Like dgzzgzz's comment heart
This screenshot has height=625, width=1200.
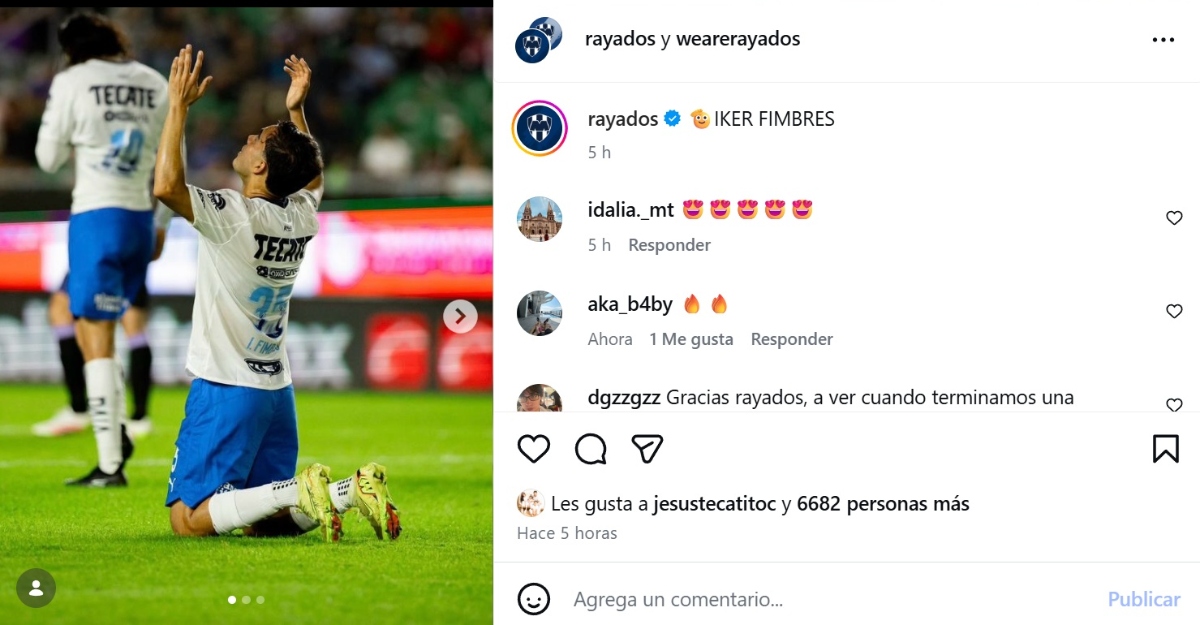(1174, 405)
